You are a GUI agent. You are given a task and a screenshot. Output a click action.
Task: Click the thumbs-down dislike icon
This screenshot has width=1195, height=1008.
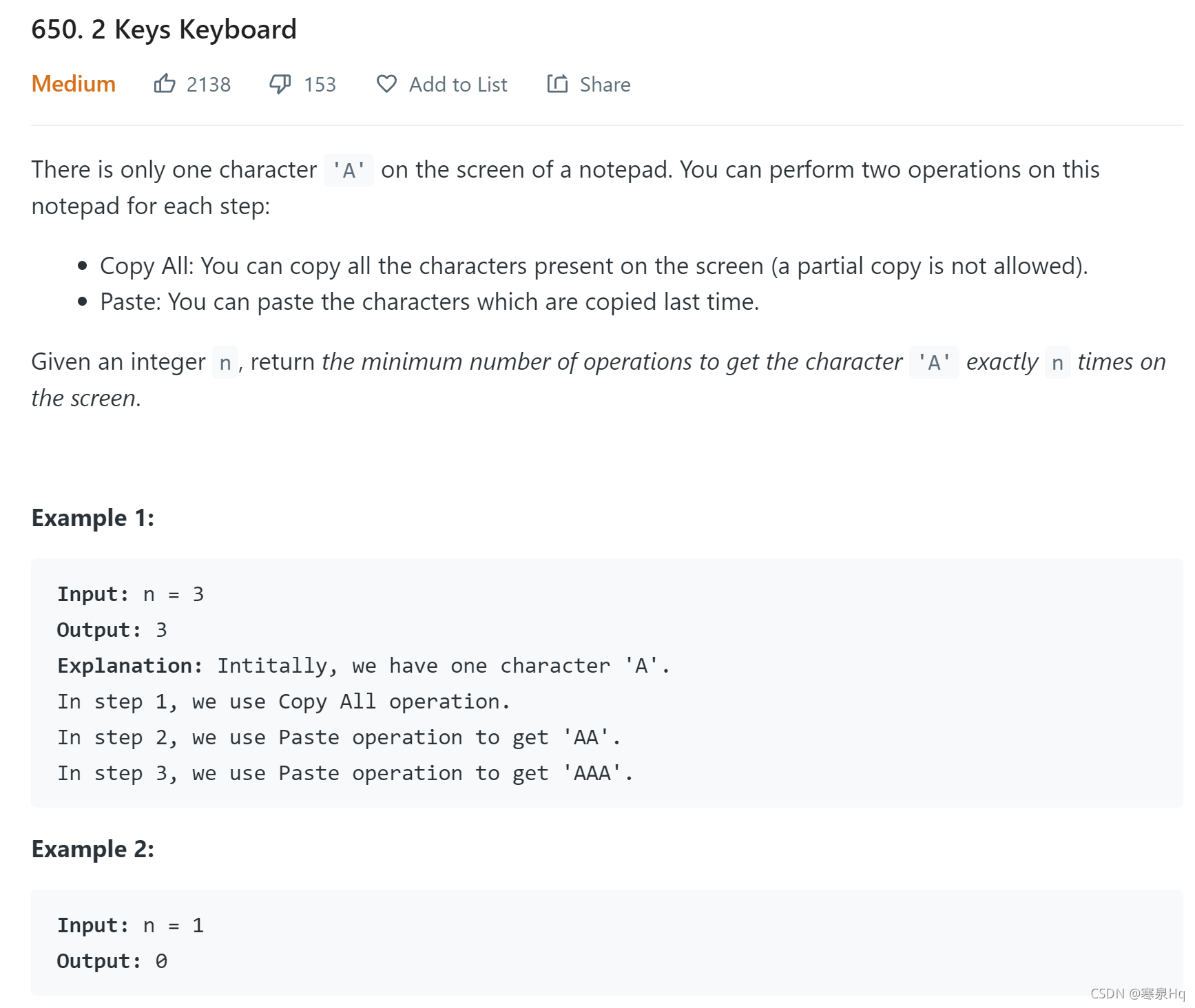(x=280, y=84)
